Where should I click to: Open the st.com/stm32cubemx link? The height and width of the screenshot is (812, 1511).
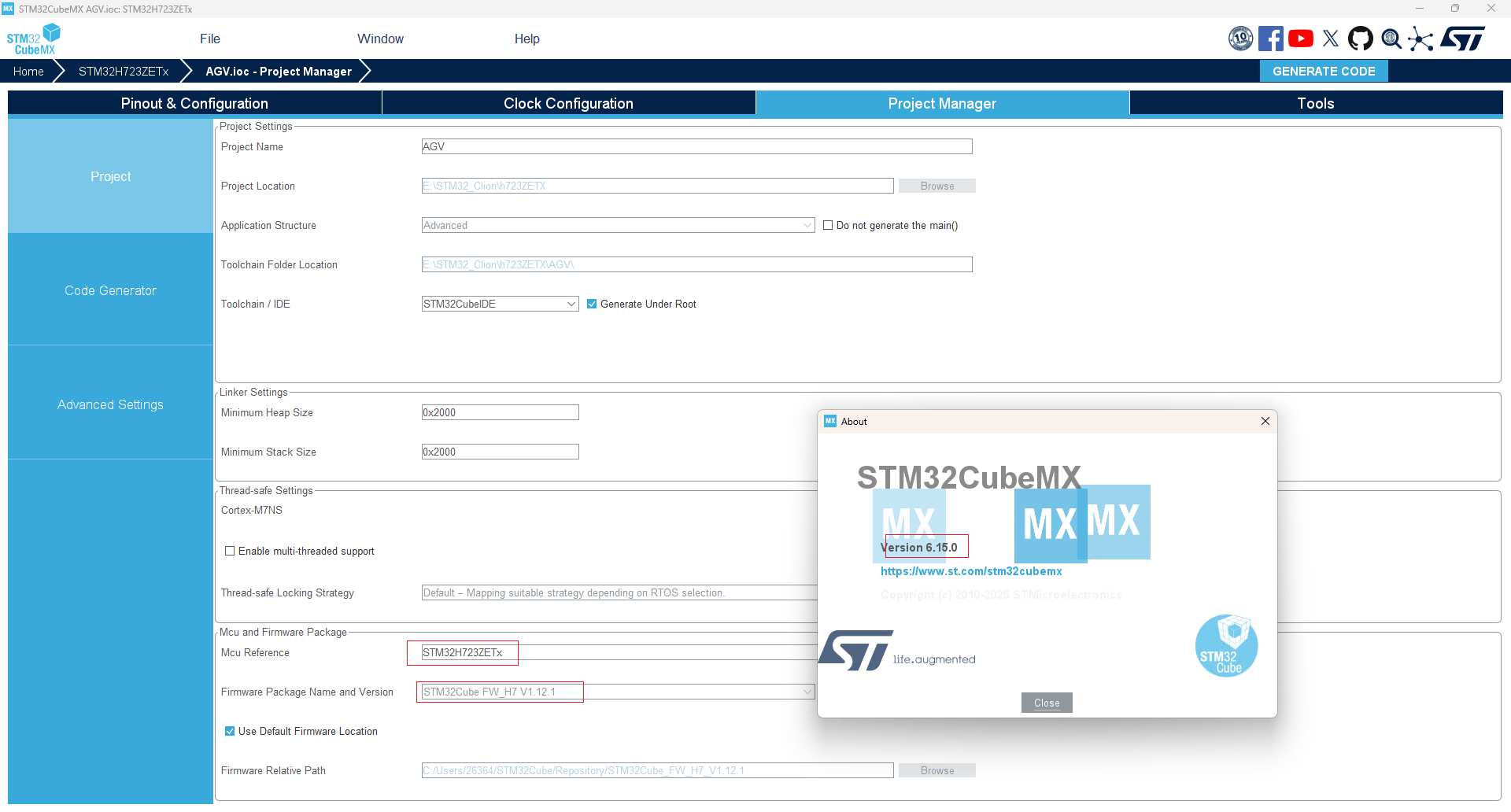[971, 571]
